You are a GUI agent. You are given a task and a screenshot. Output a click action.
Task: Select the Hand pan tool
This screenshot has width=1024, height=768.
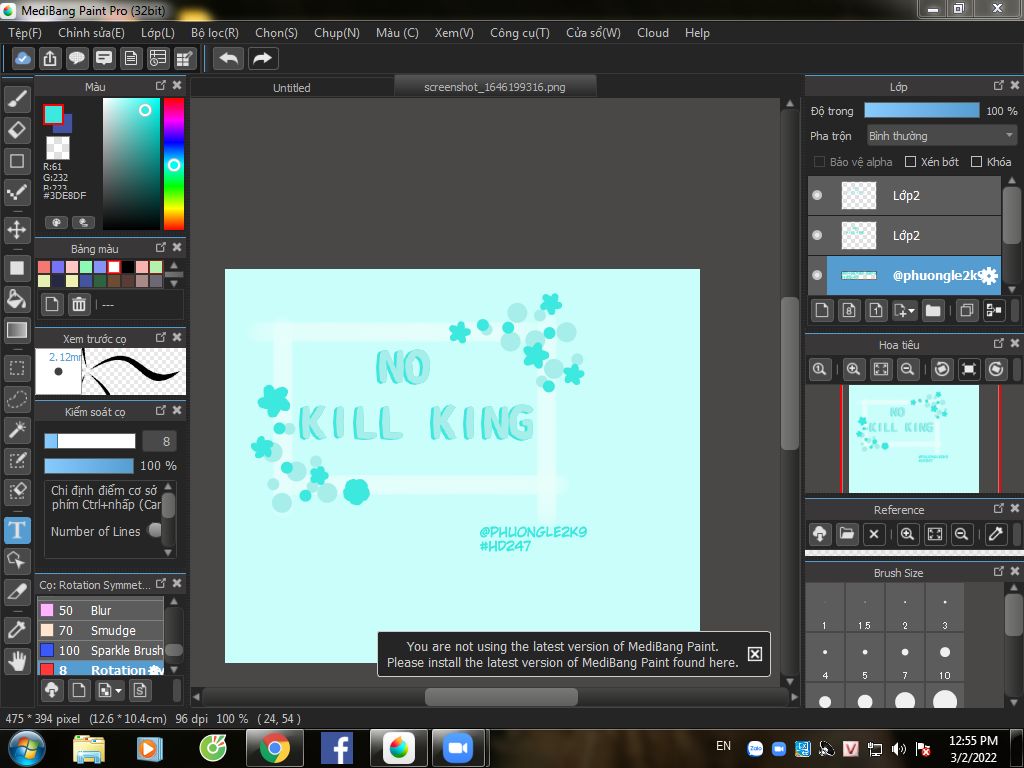click(16, 660)
